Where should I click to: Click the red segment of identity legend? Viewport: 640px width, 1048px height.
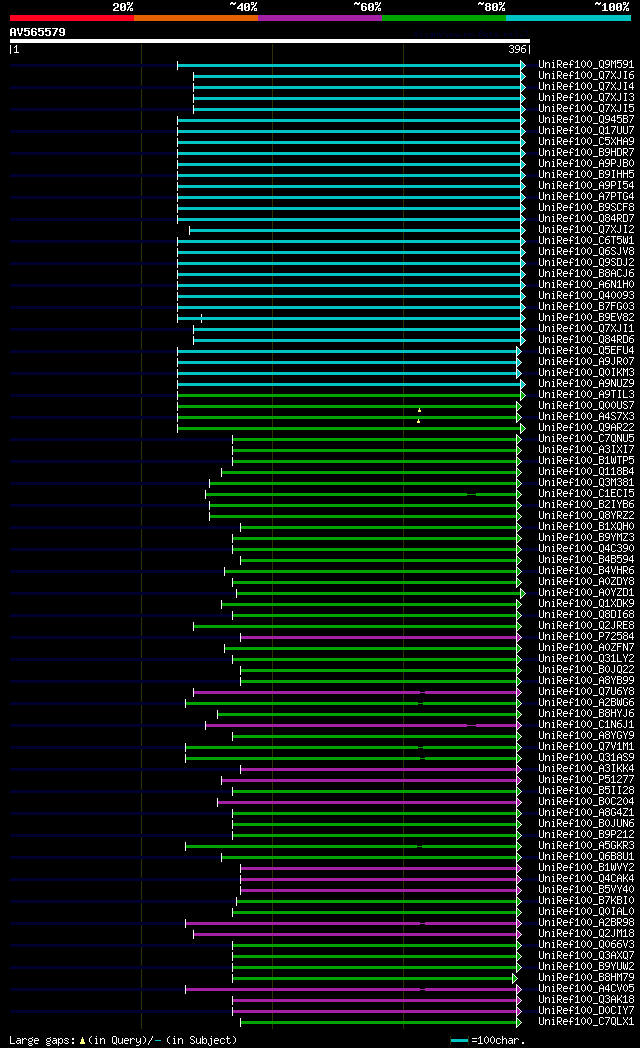71,18
